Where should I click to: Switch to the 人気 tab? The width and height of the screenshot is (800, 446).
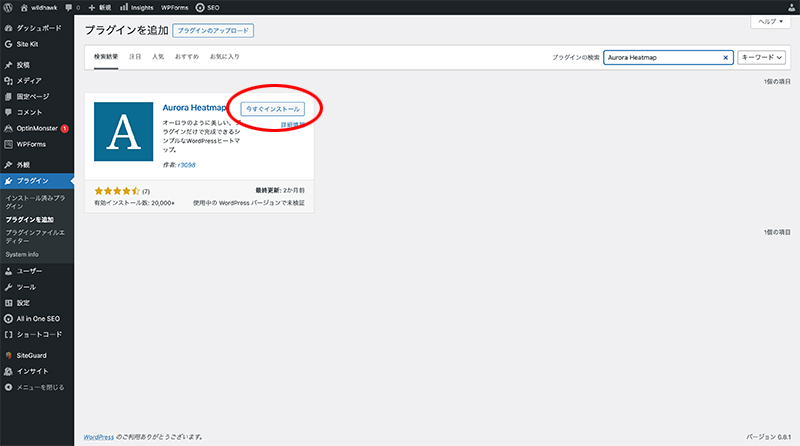[x=158, y=58]
